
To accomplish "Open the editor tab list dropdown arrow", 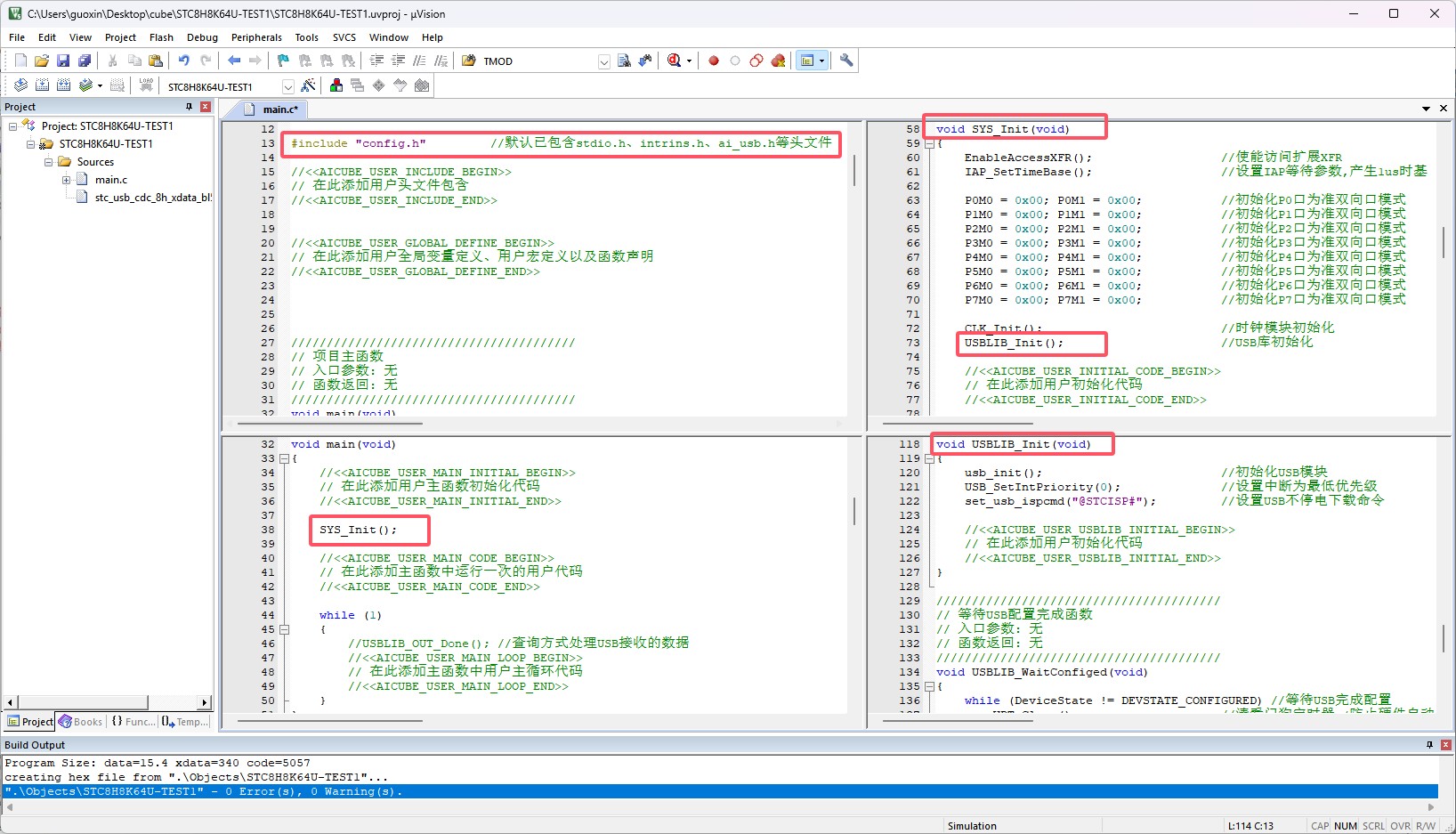I will [1427, 109].
